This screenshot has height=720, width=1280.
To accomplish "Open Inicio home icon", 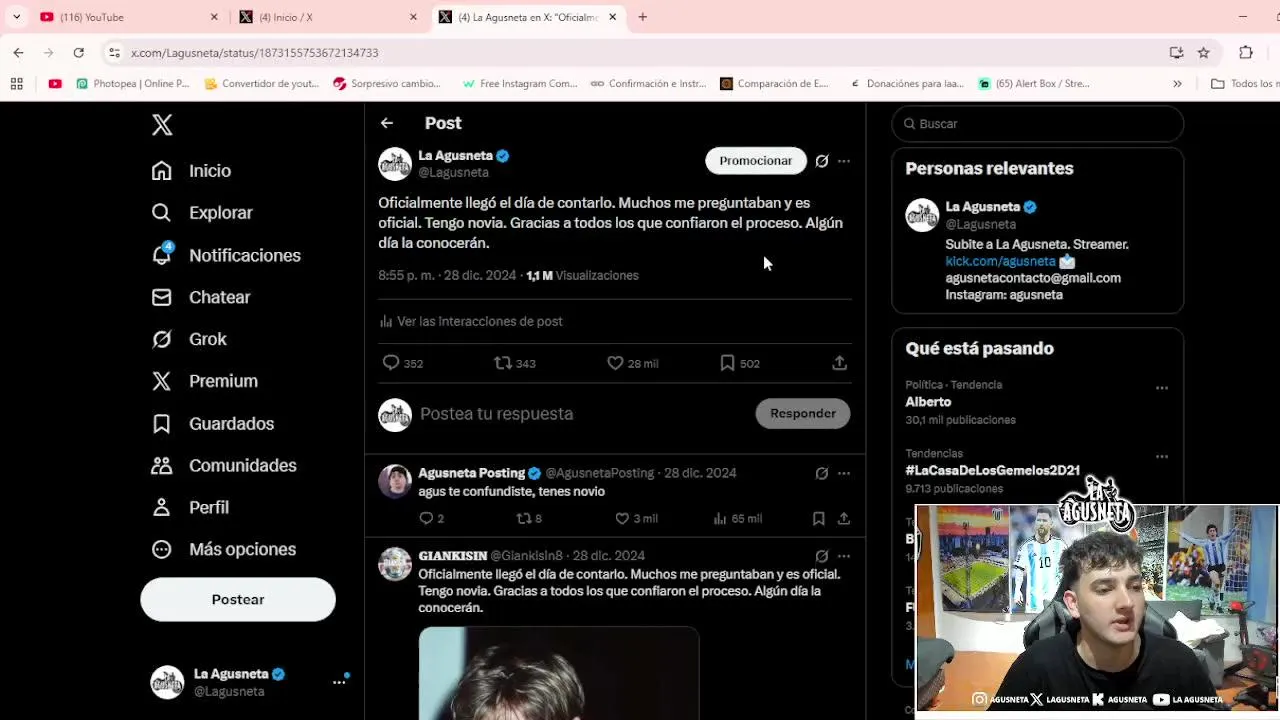I will pos(161,171).
